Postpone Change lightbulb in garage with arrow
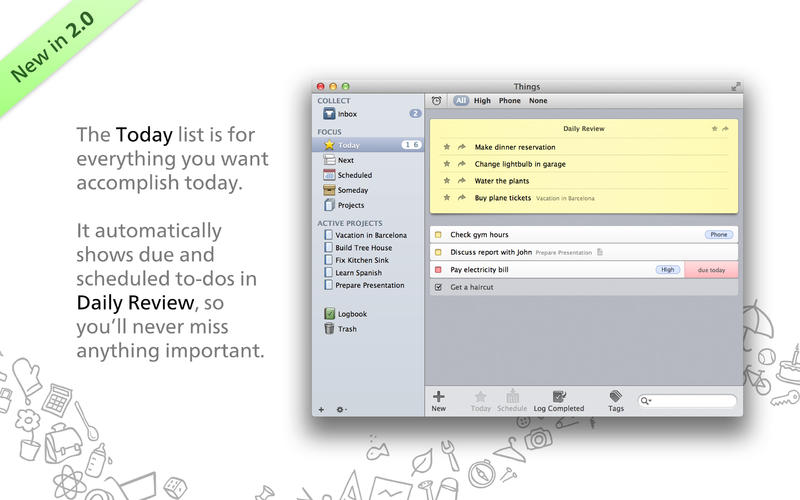This screenshot has height=500, width=800. tap(461, 164)
